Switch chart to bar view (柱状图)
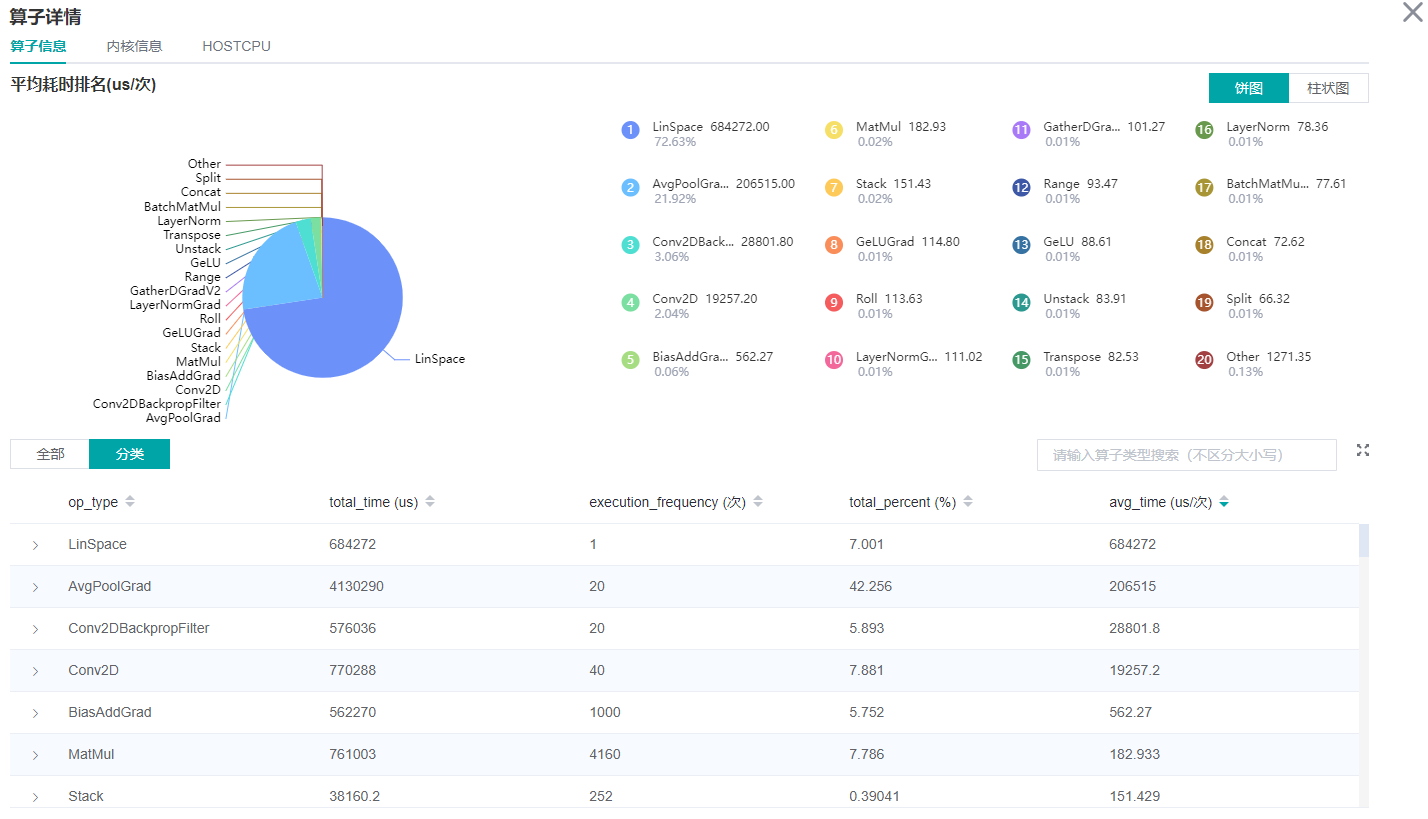The width and height of the screenshot is (1428, 819). tap(1328, 88)
